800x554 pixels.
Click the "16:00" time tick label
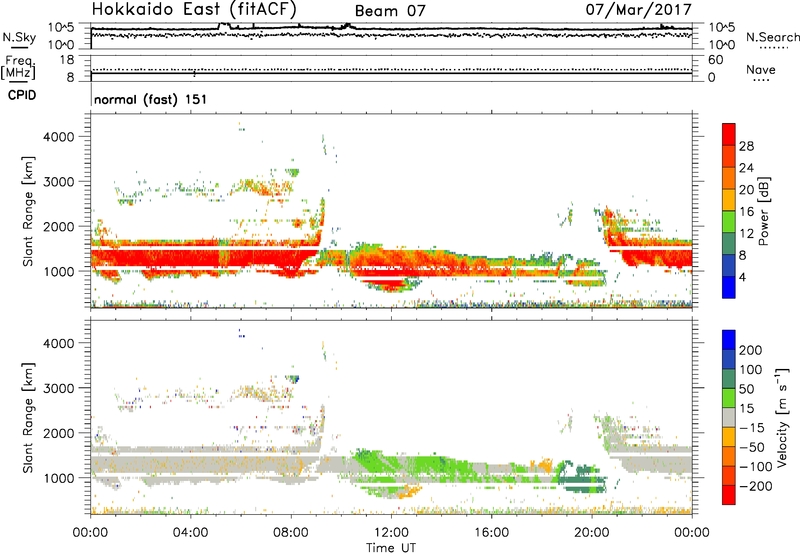491,533
